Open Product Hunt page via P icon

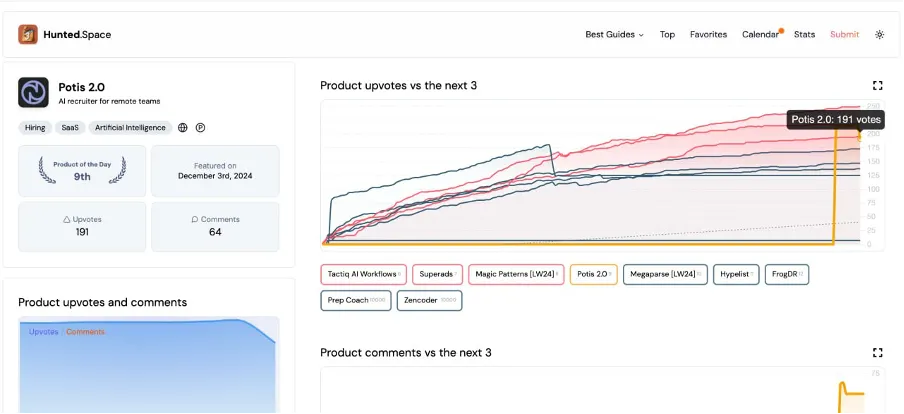click(200, 128)
